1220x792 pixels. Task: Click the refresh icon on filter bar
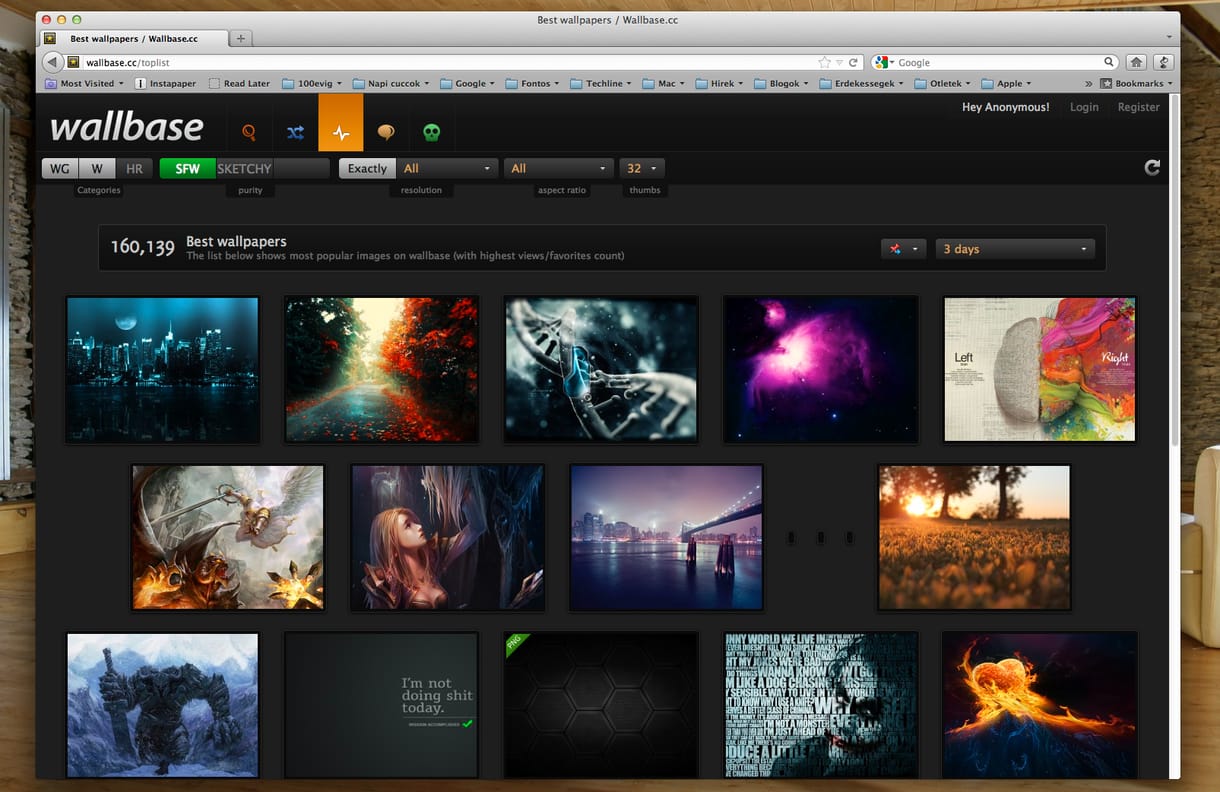(1152, 168)
